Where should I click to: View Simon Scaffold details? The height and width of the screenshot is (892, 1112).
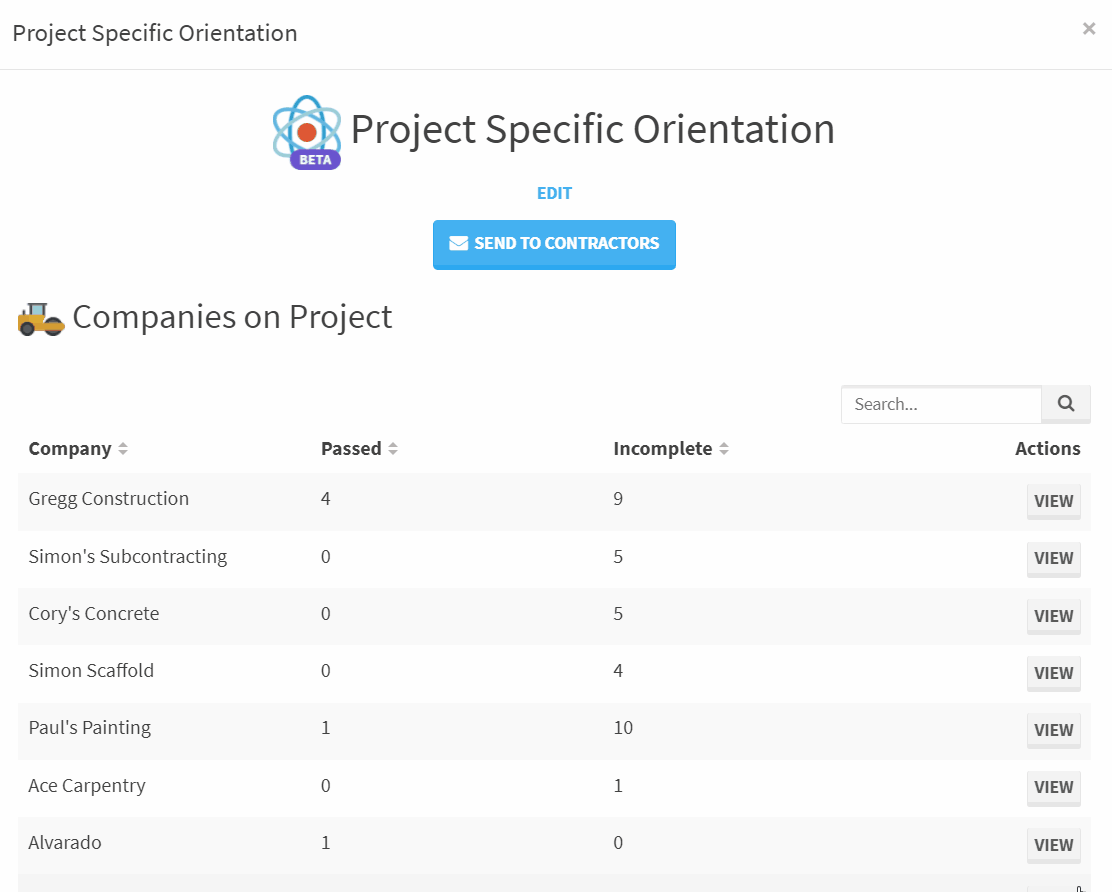[x=1053, y=673]
